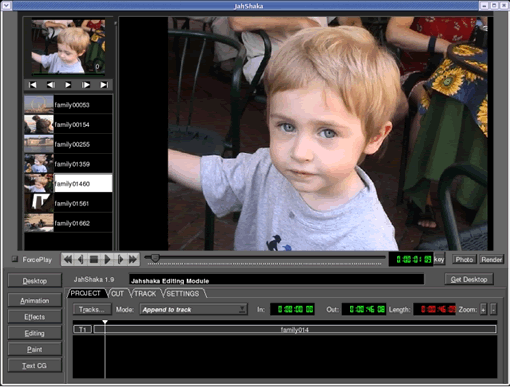Image resolution: width=510 pixels, height=388 pixels.
Task: Select the family014 clip on timeline
Action: coord(295,329)
